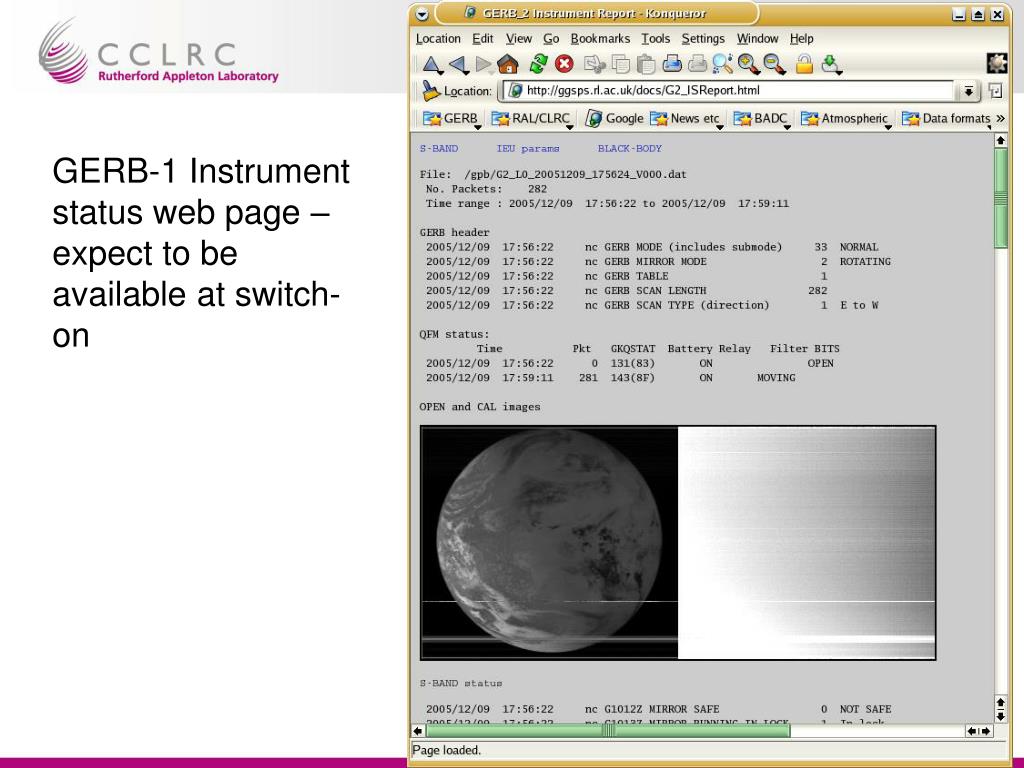
Task: Open the Google bookmark
Action: tap(615, 119)
